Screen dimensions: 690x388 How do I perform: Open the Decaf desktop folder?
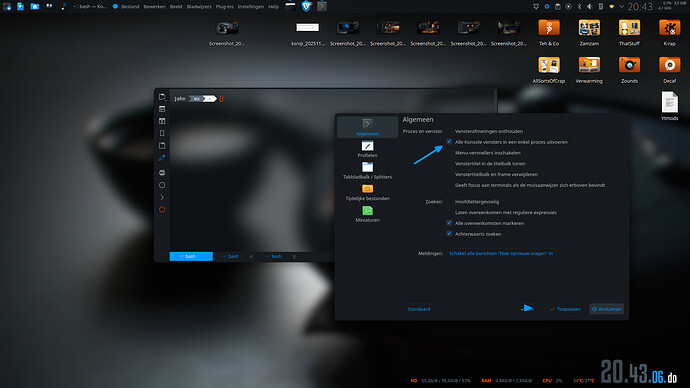point(669,70)
